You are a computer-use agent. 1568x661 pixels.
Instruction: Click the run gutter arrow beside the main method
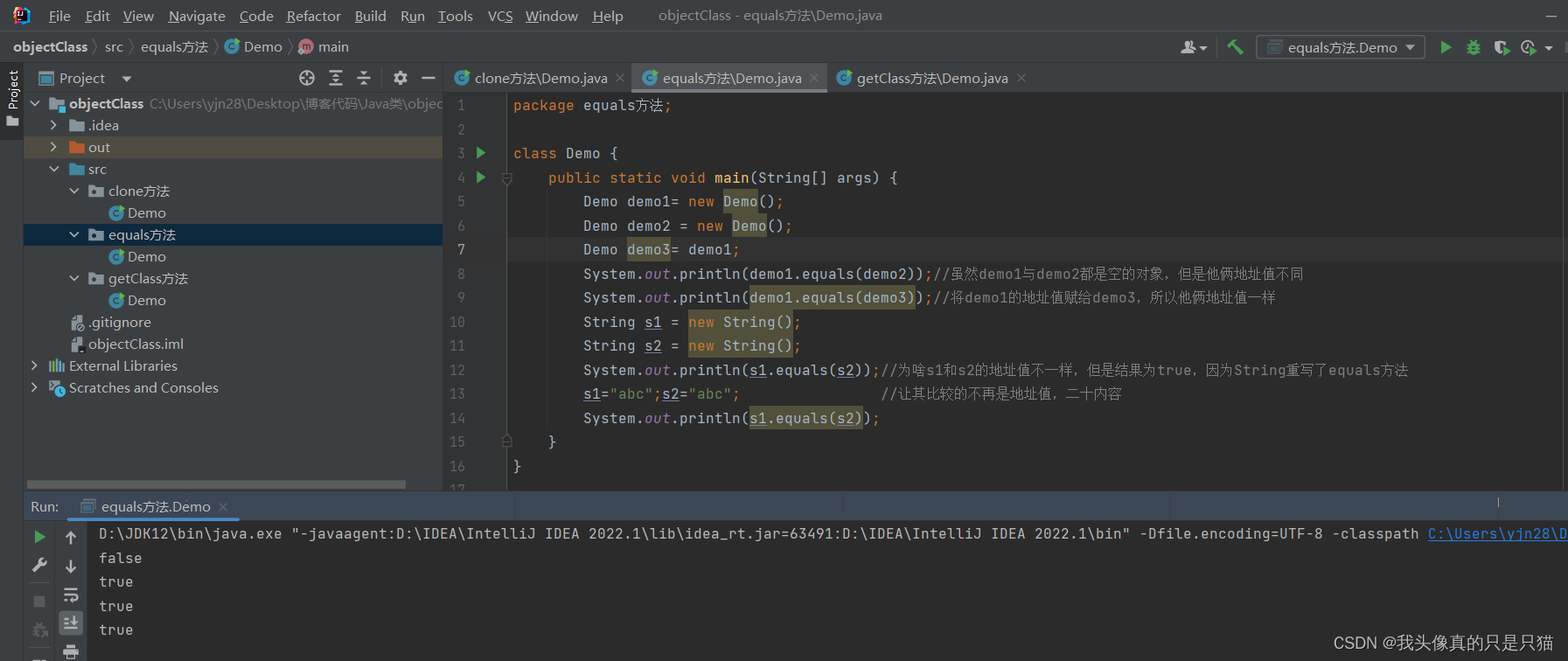click(481, 177)
